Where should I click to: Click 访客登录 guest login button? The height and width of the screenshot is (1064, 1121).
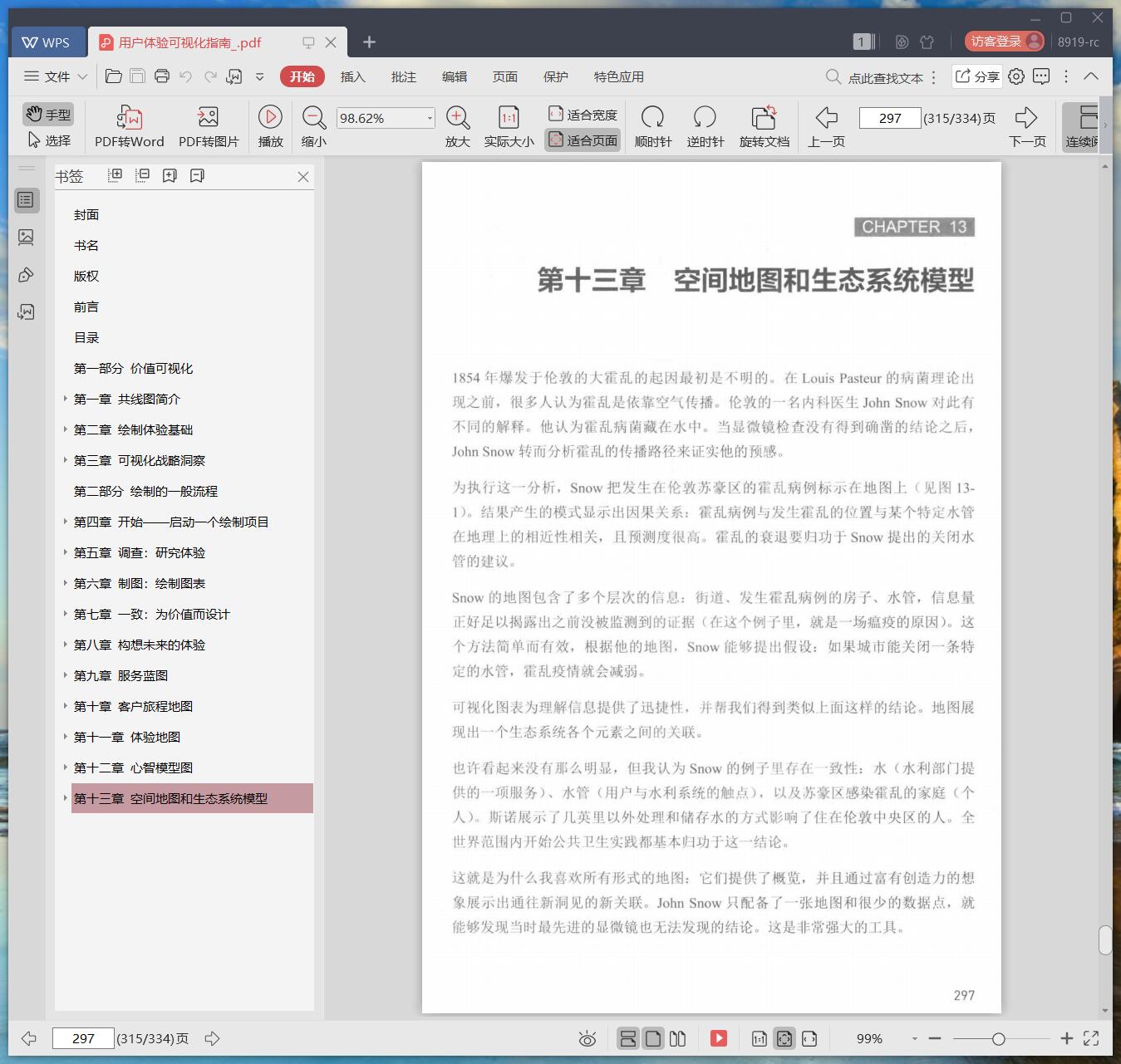[x=1004, y=42]
